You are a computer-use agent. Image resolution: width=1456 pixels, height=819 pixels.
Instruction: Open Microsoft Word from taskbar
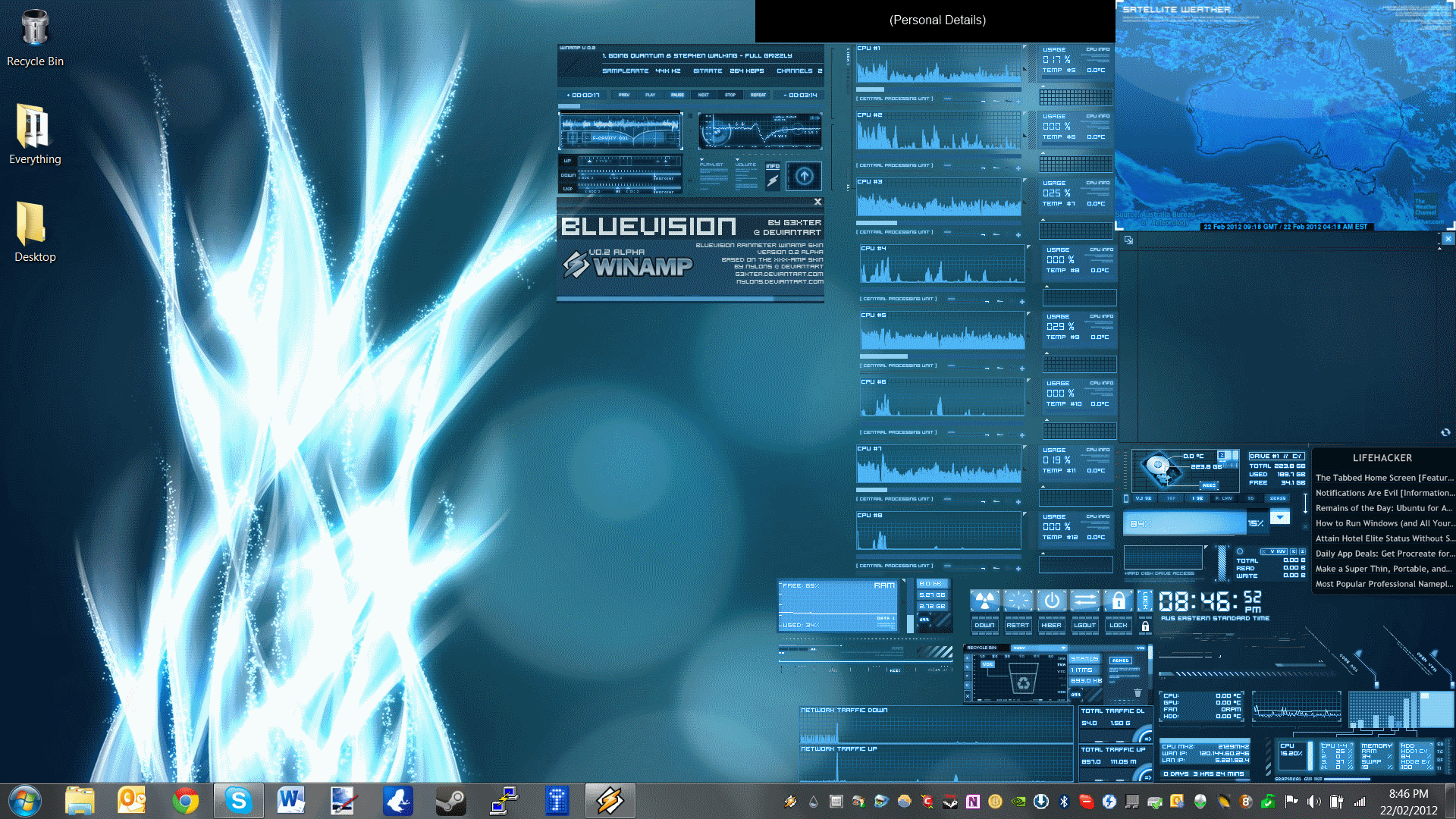291,801
